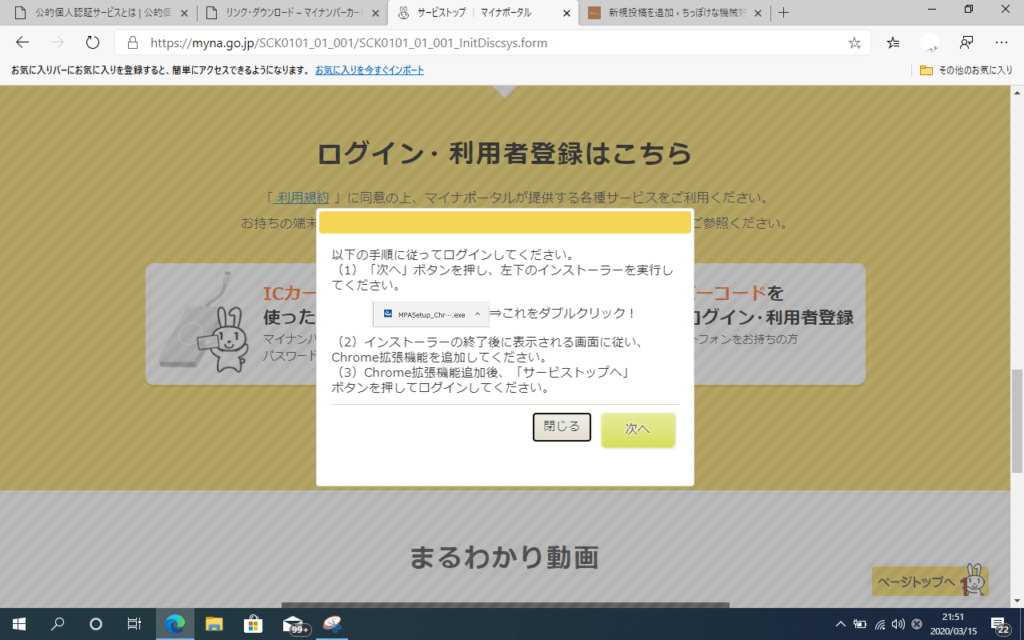1024x640 pixels.
Task: Close the 新規投稿を追加 tab
Action: click(758, 13)
